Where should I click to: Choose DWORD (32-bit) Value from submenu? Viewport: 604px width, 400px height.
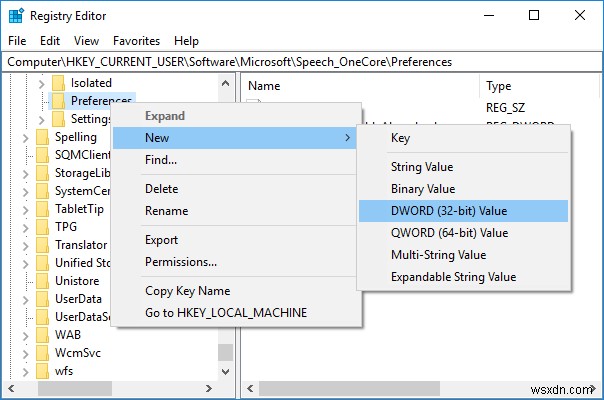click(449, 210)
